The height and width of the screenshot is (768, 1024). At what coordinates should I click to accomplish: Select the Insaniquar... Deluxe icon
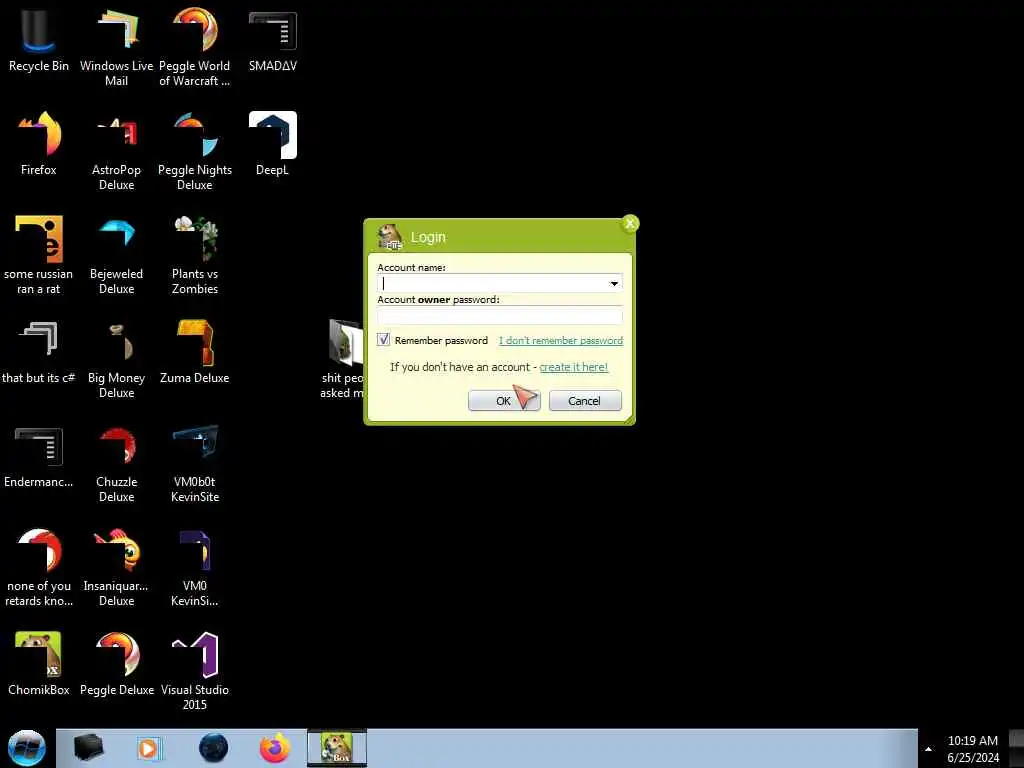[x=116, y=567]
